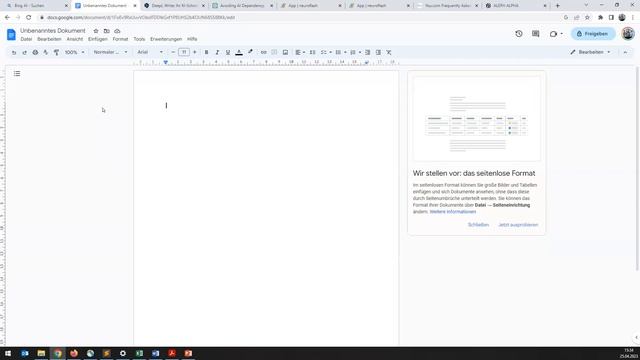
Task: Click the cloud save status icon
Action: [117, 31]
